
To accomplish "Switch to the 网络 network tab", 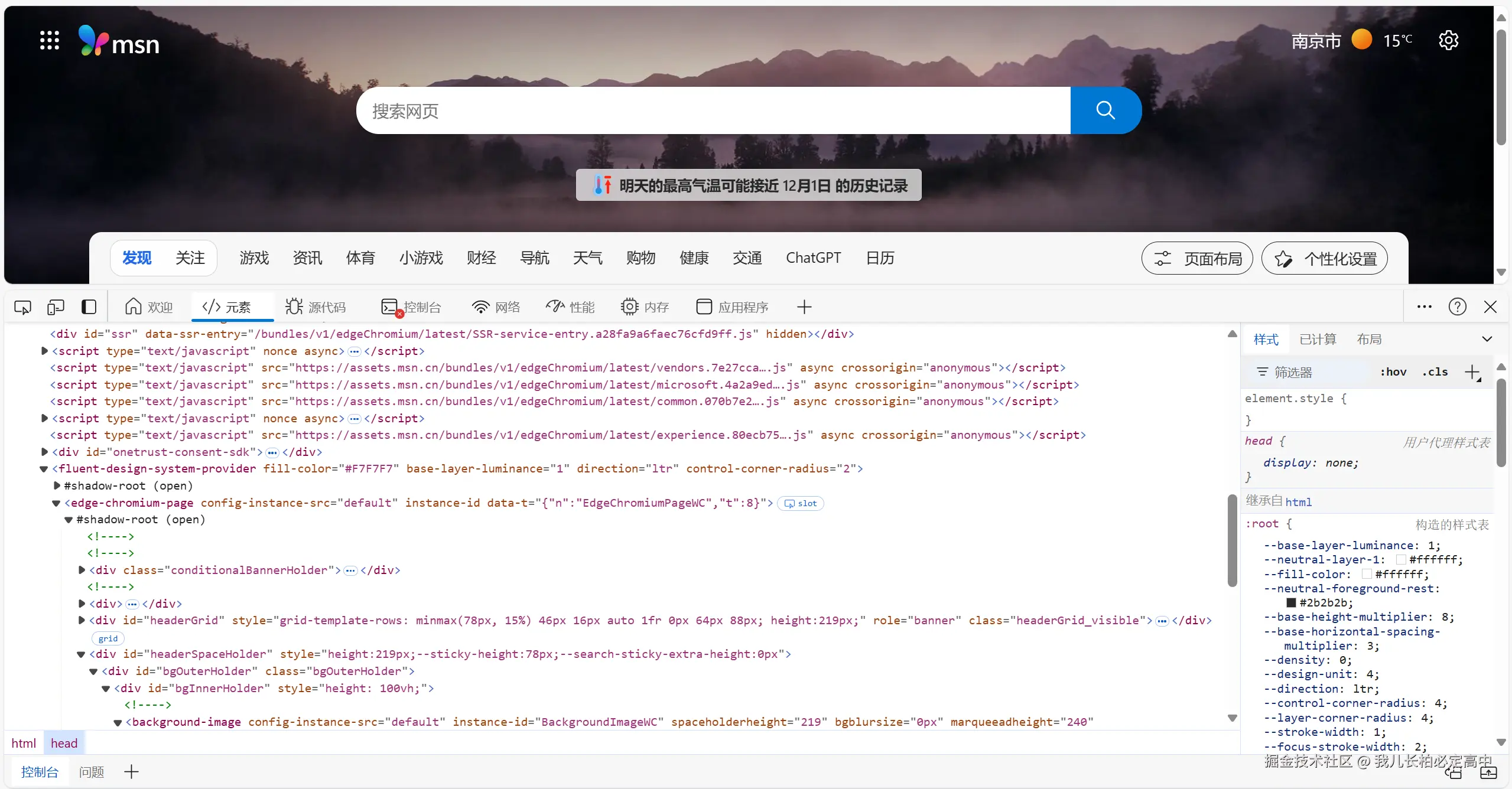I will (x=496, y=307).
